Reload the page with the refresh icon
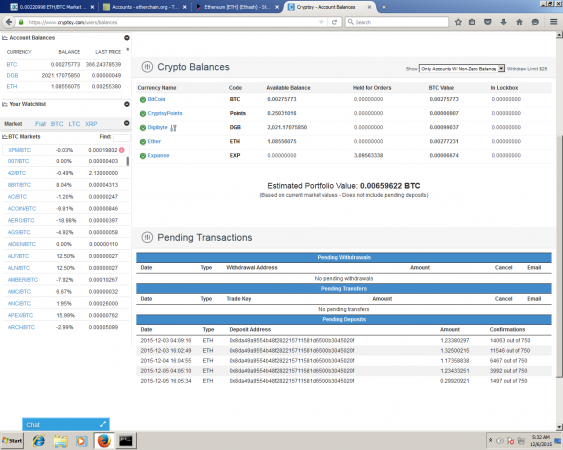This screenshot has width=563, height=450. [334, 22]
